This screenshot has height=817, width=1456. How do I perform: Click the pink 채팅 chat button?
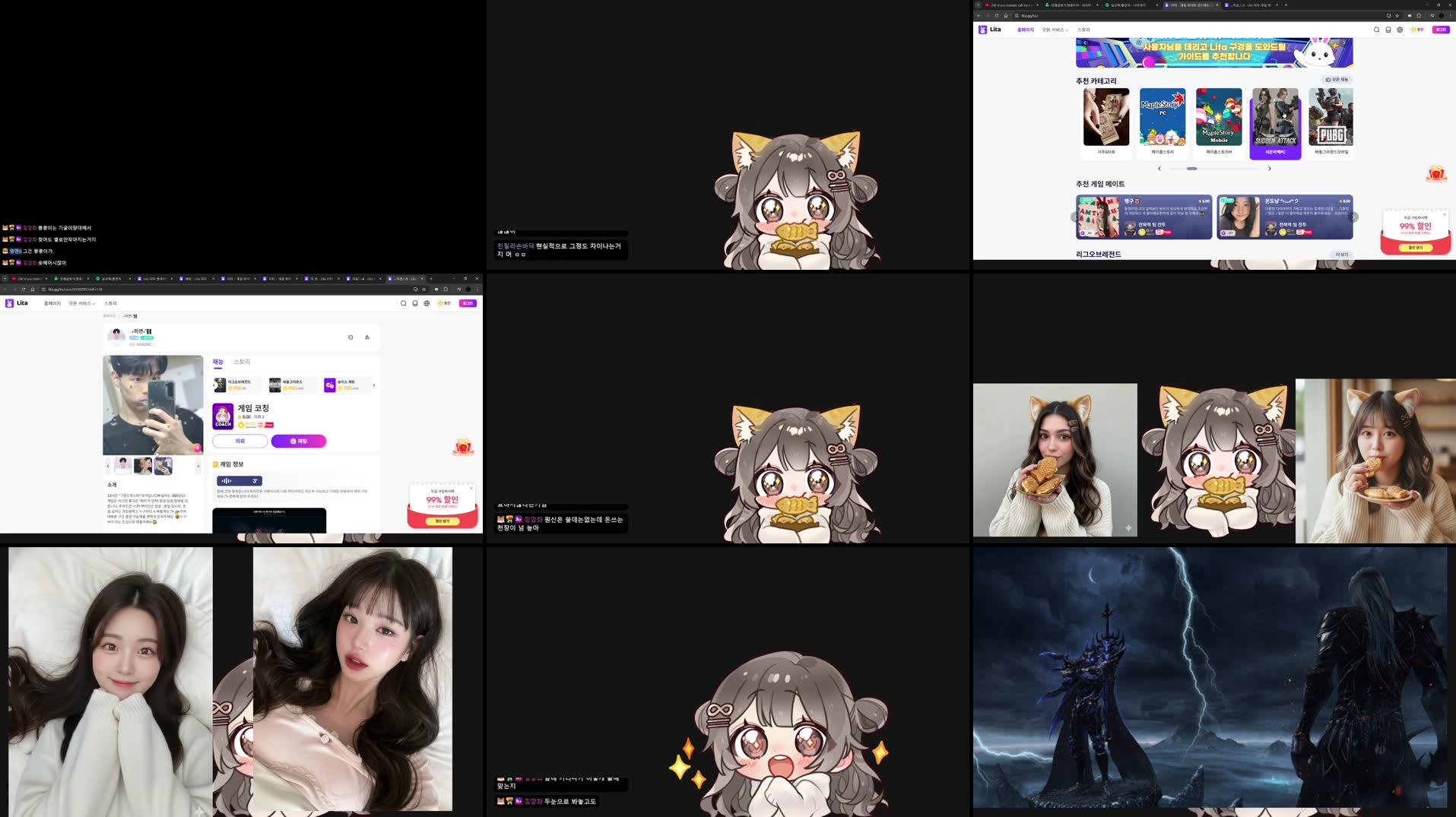(299, 441)
